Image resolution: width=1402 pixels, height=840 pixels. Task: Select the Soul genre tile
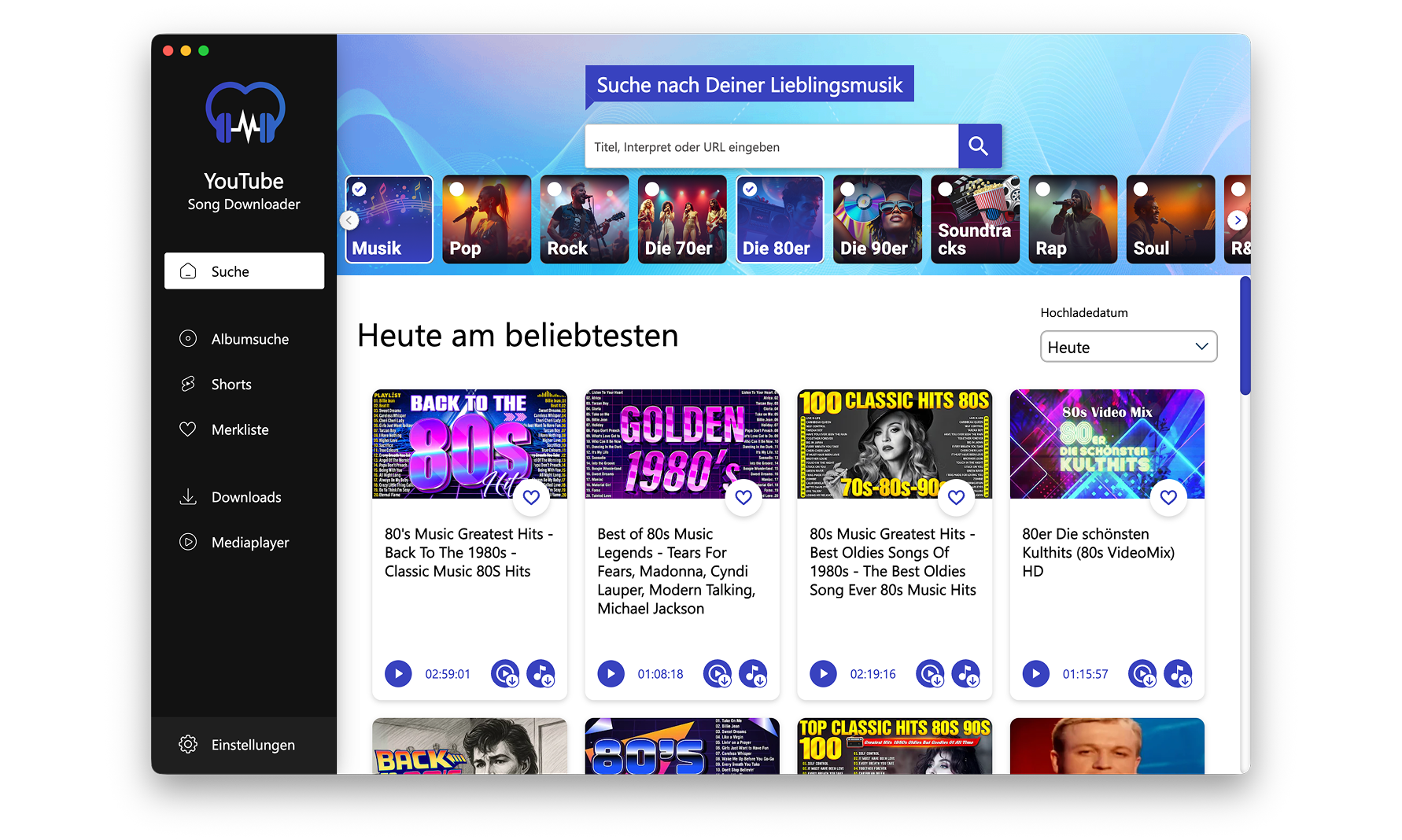coord(1170,219)
